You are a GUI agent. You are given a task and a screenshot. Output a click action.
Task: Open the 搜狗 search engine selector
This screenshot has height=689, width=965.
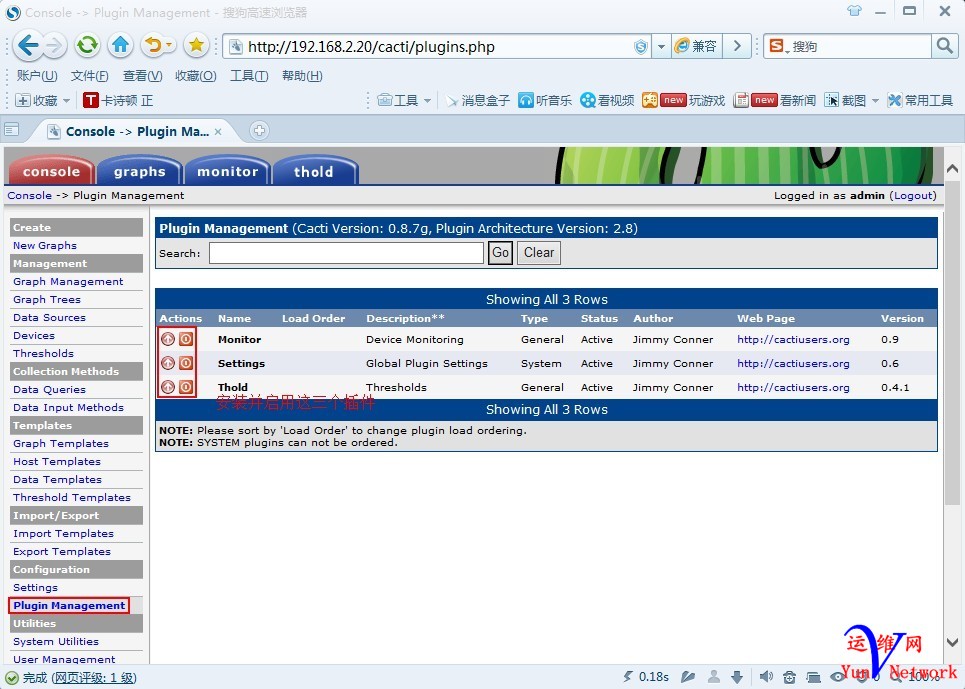click(779, 46)
